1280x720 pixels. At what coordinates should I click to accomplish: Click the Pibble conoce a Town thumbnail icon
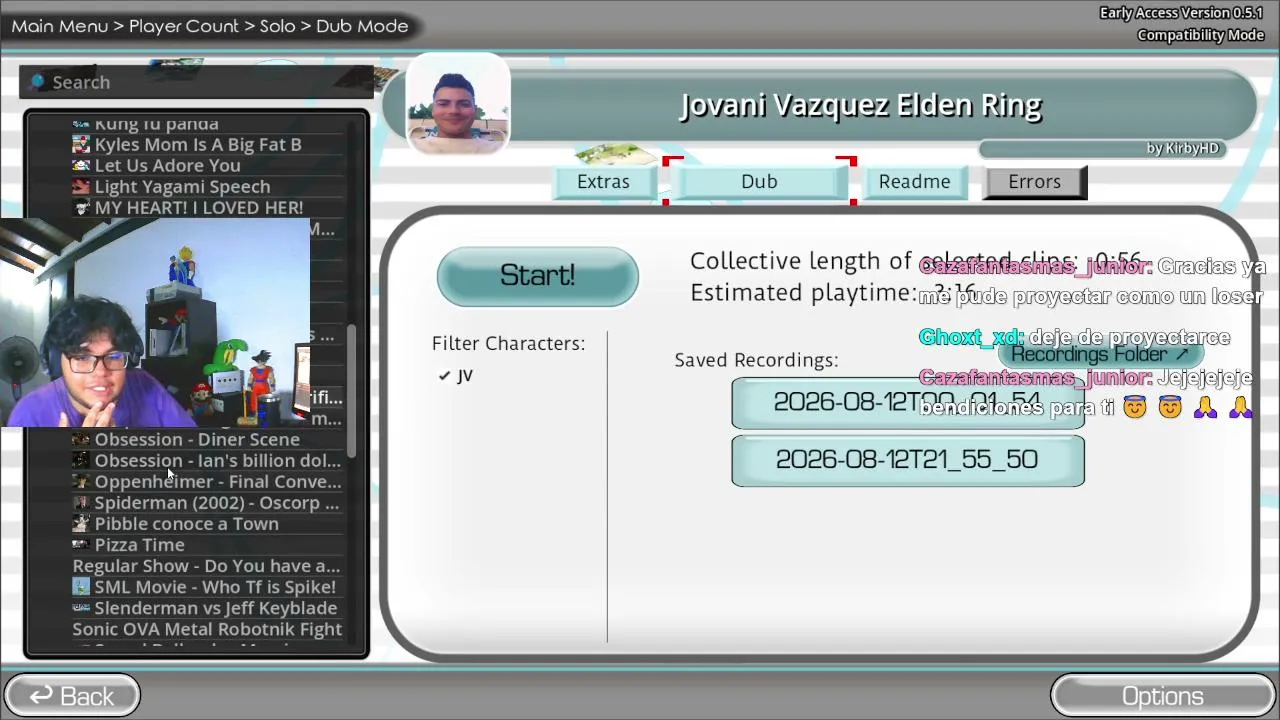(81, 524)
